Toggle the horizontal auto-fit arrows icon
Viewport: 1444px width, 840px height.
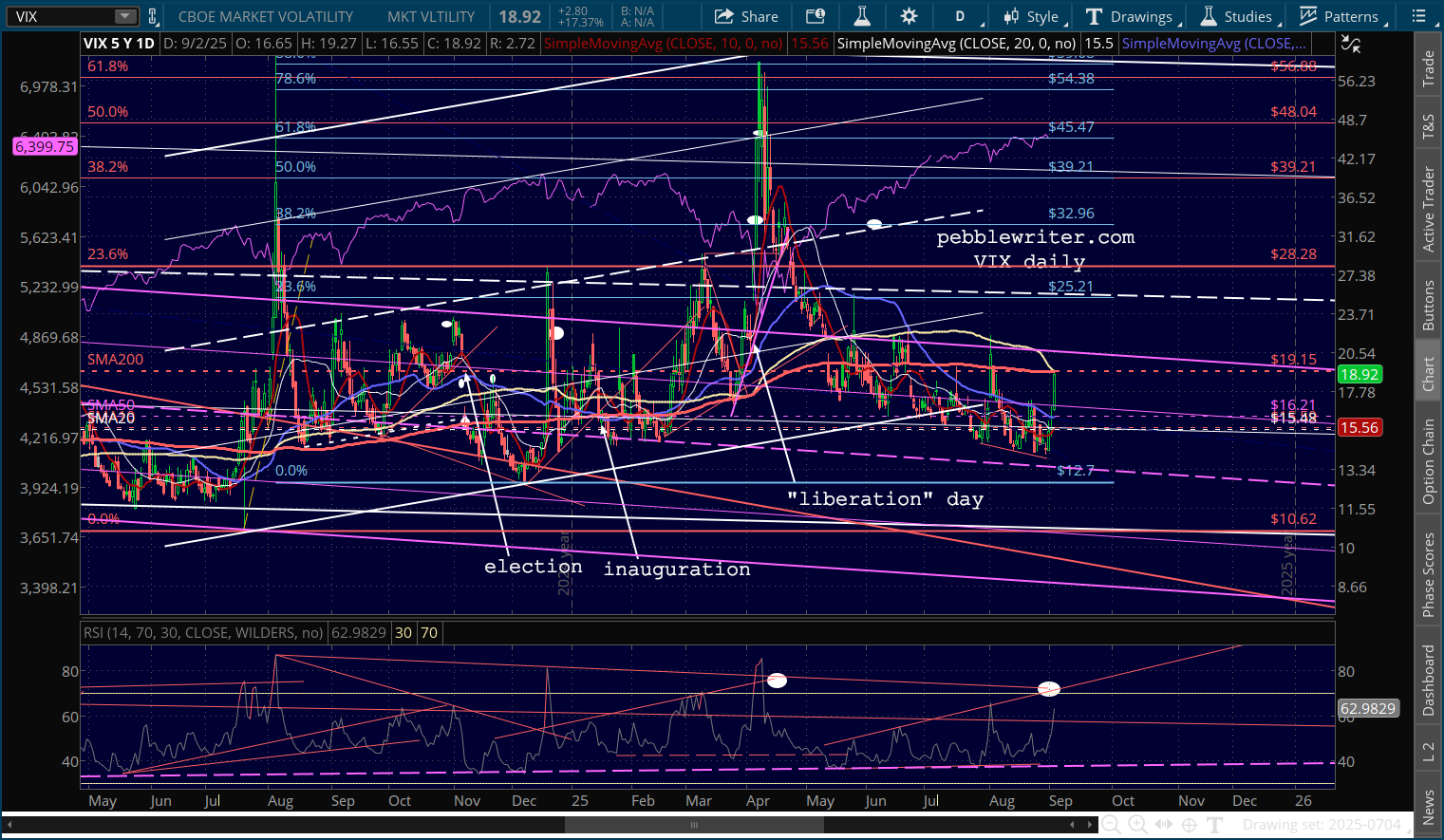1163,825
